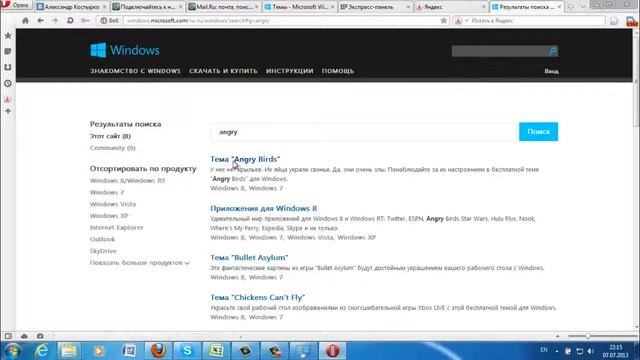Open the Downloads panel in Opera sidebar
The height and width of the screenshot is (360, 640).
pos(8,67)
